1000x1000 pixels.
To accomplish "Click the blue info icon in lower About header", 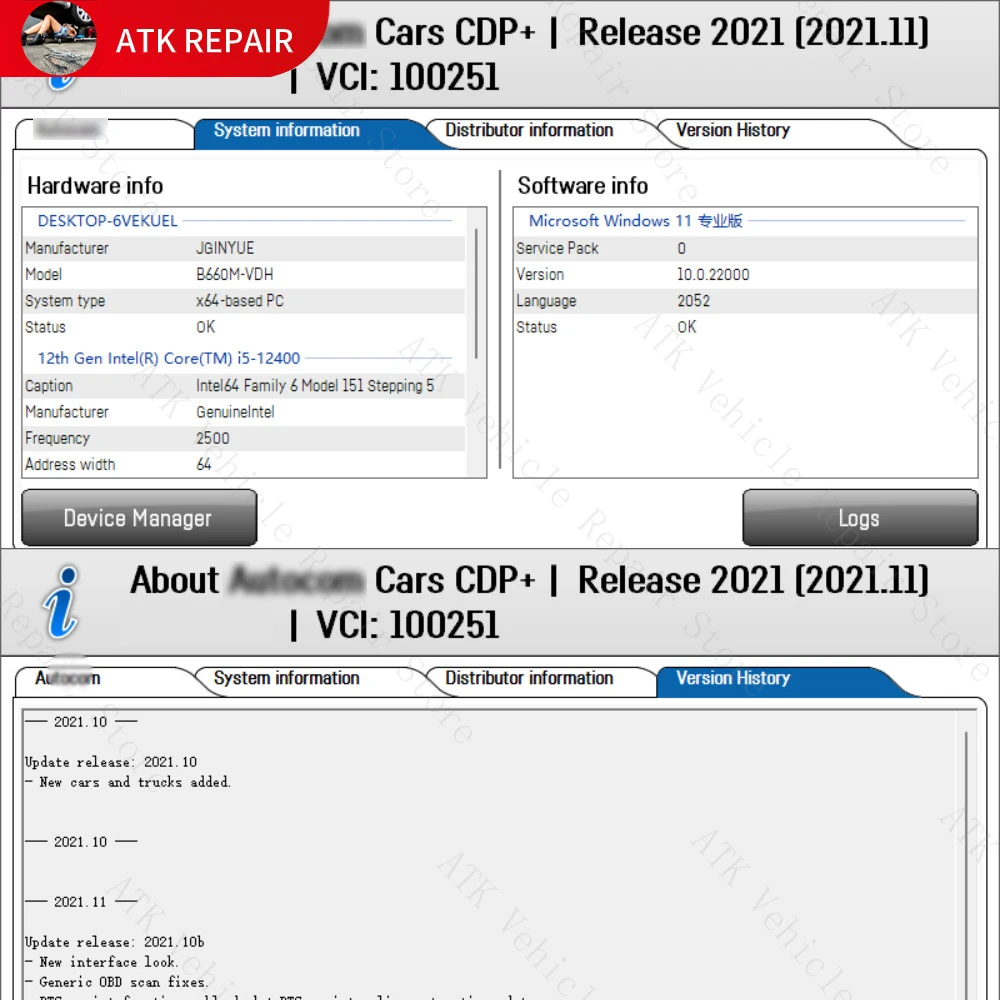I will (x=62, y=601).
